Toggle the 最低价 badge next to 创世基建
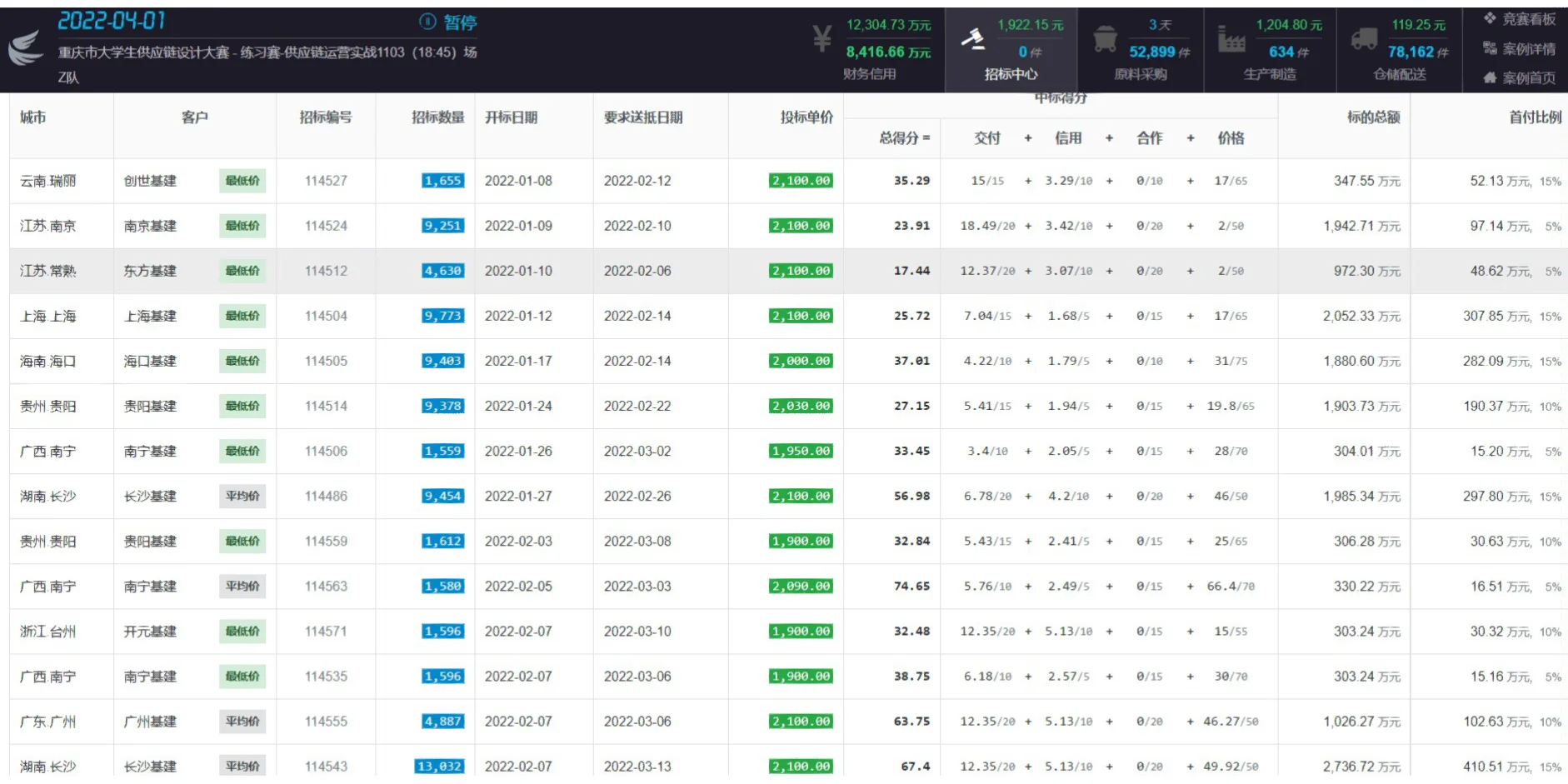1568x784 pixels. pos(243,180)
